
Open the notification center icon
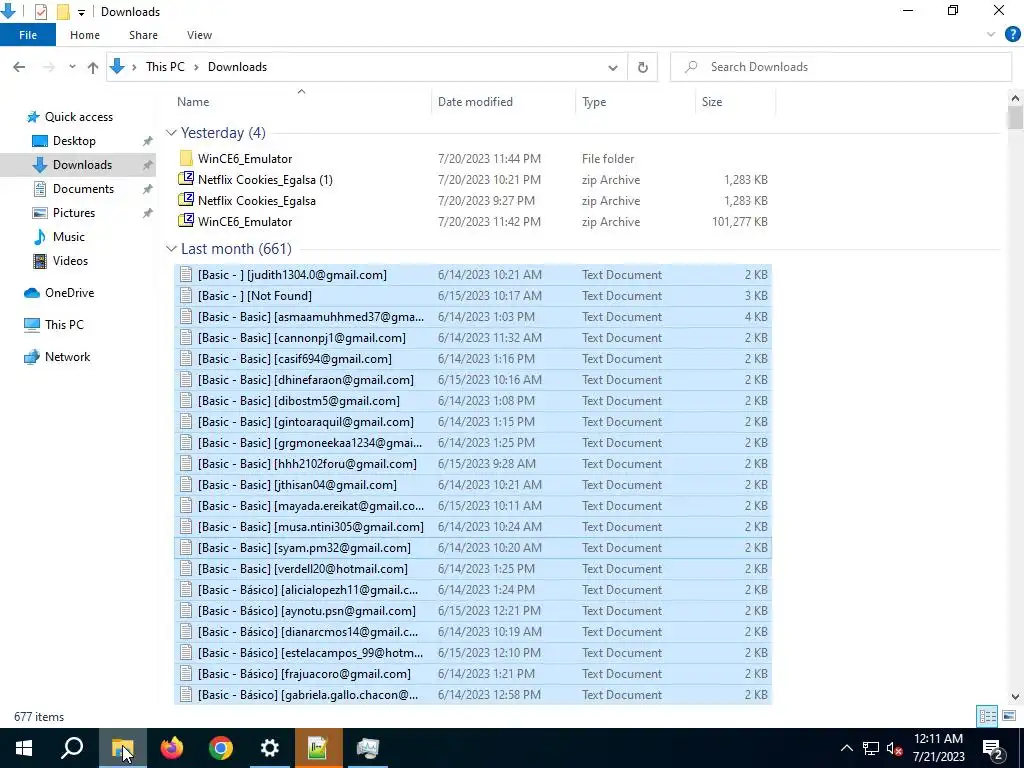(992, 748)
